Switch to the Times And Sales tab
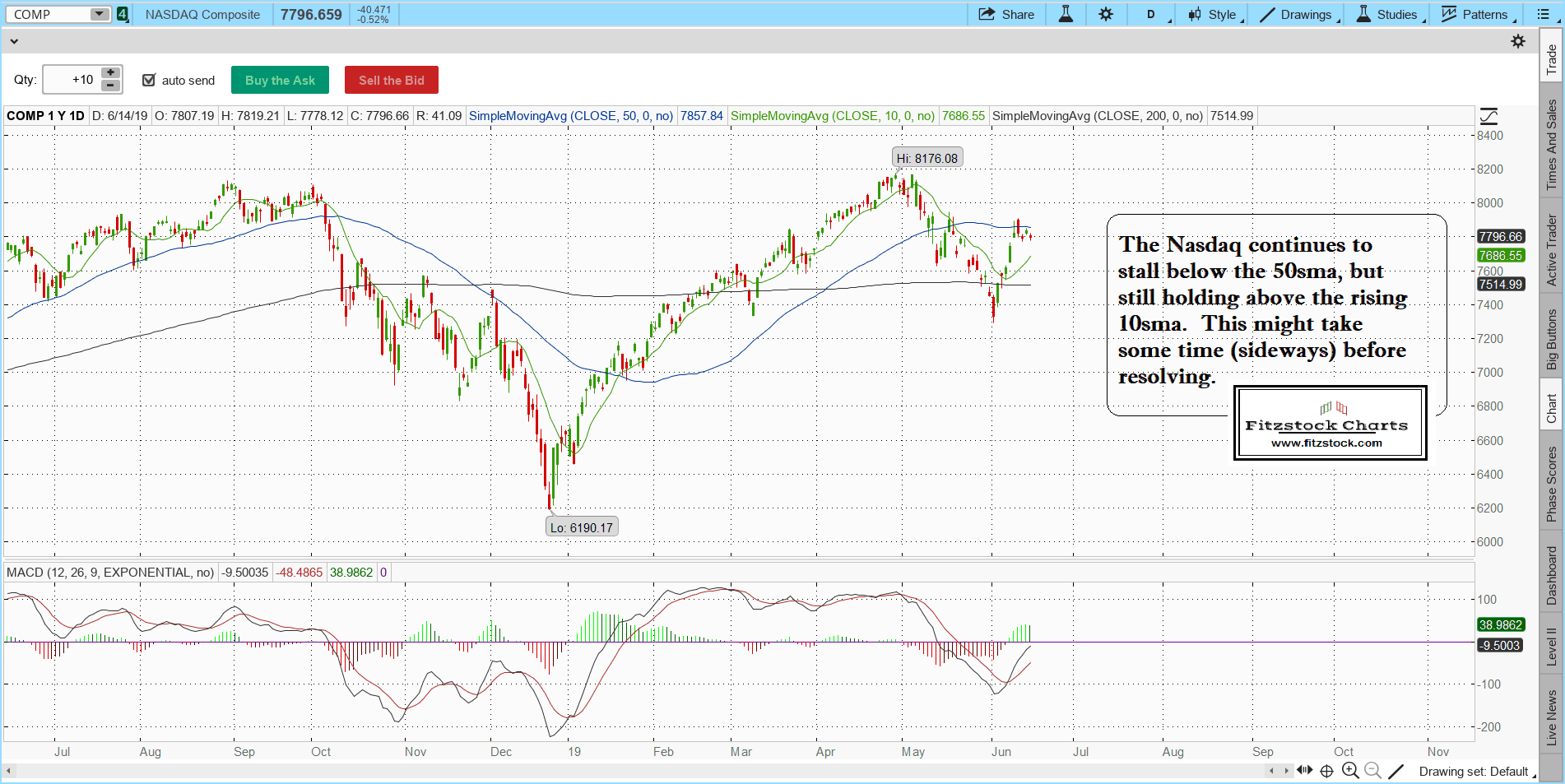 click(x=1551, y=145)
